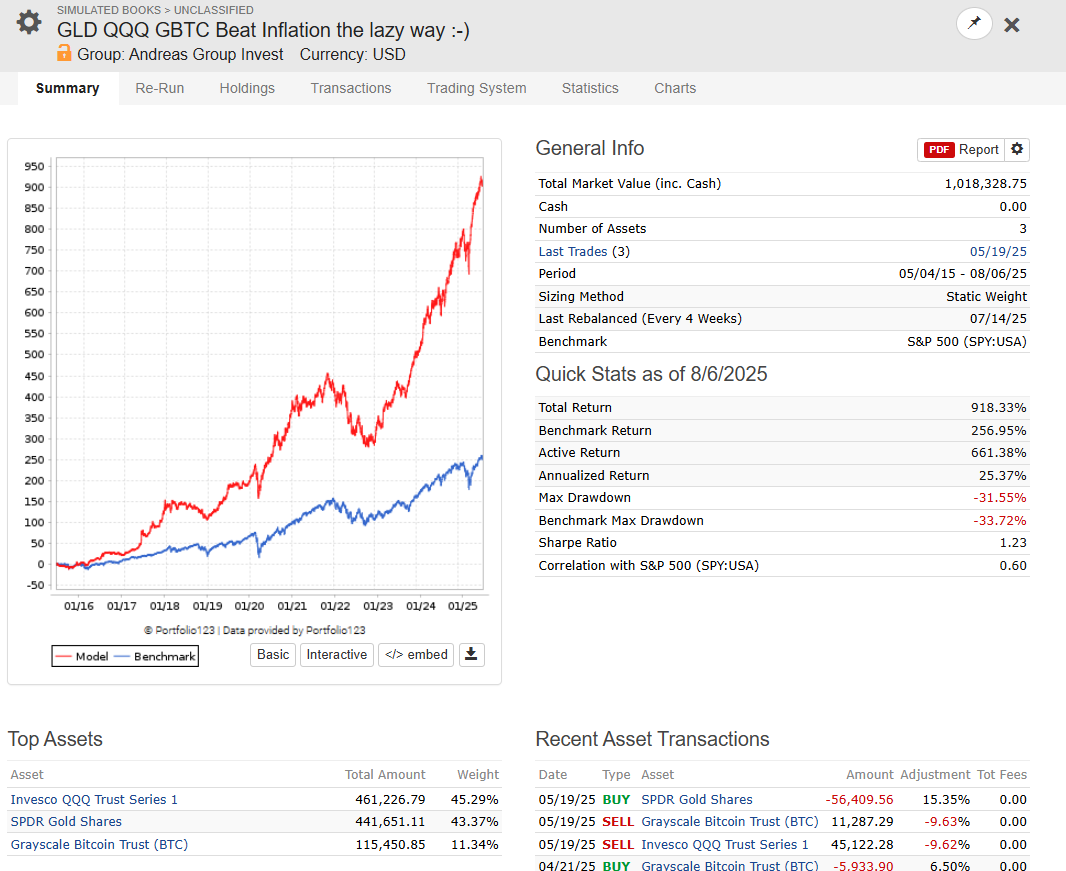View the Statistics tab
This screenshot has width=1066, height=871.
point(590,88)
